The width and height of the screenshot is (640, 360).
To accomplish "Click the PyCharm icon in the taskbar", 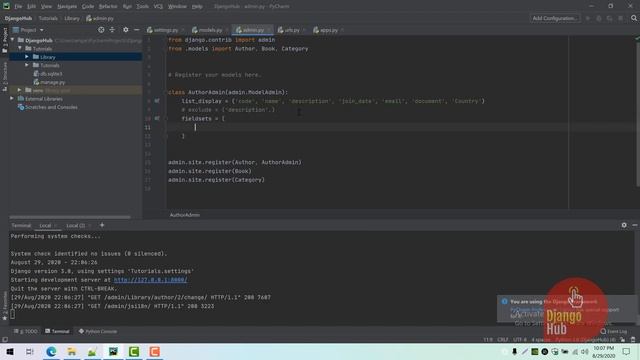I will pos(113,351).
